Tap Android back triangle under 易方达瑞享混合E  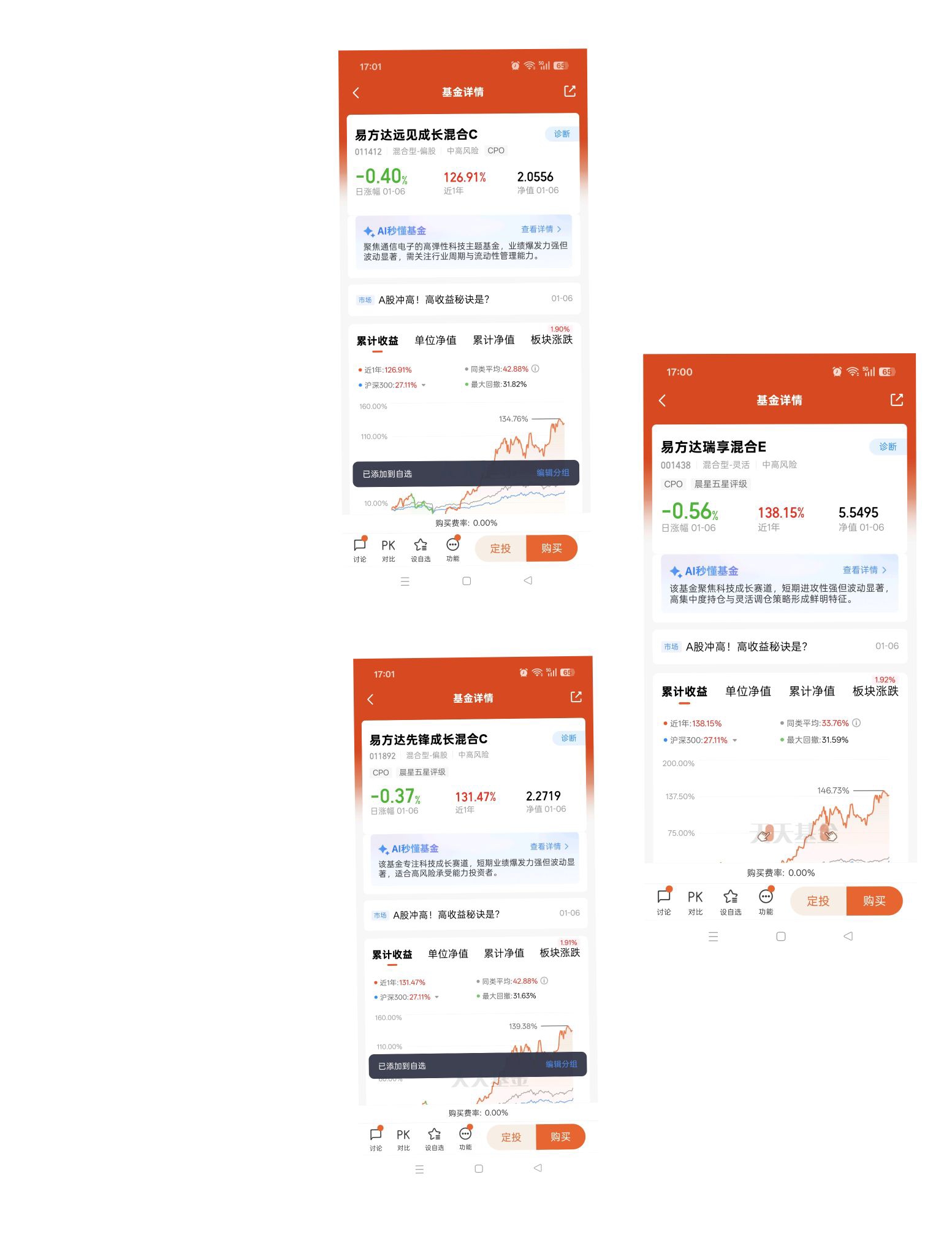pyautogui.click(x=848, y=936)
